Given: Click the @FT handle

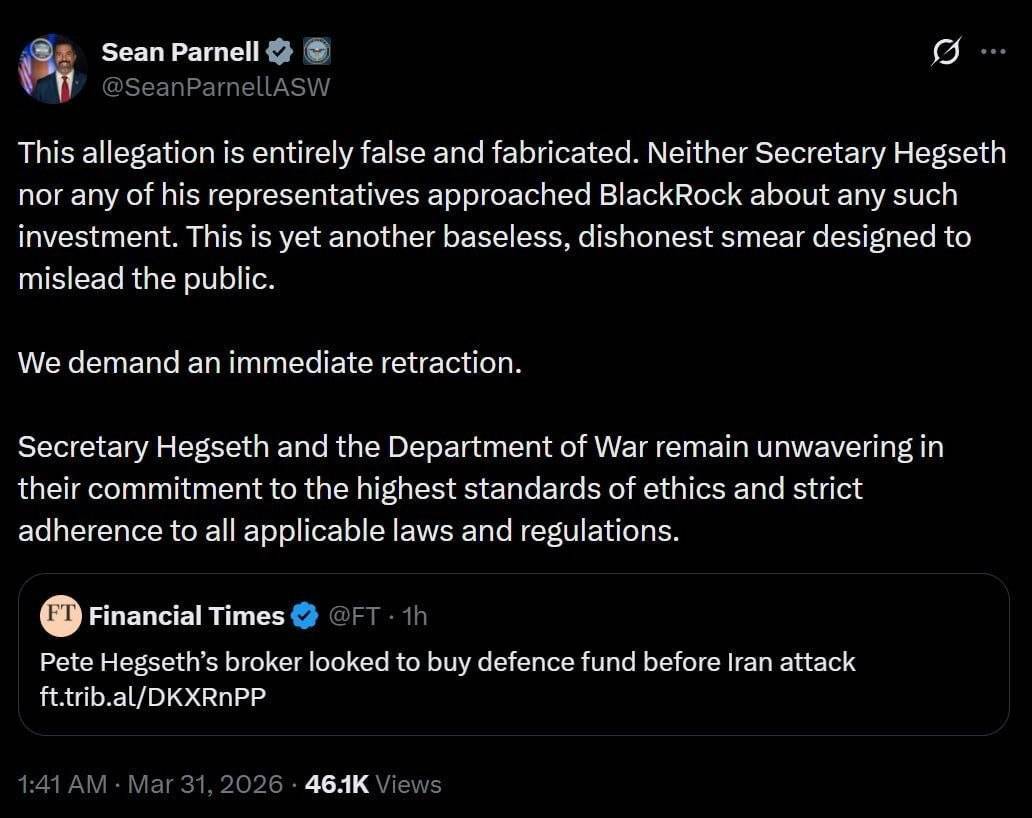Looking at the screenshot, I should (x=353, y=616).
